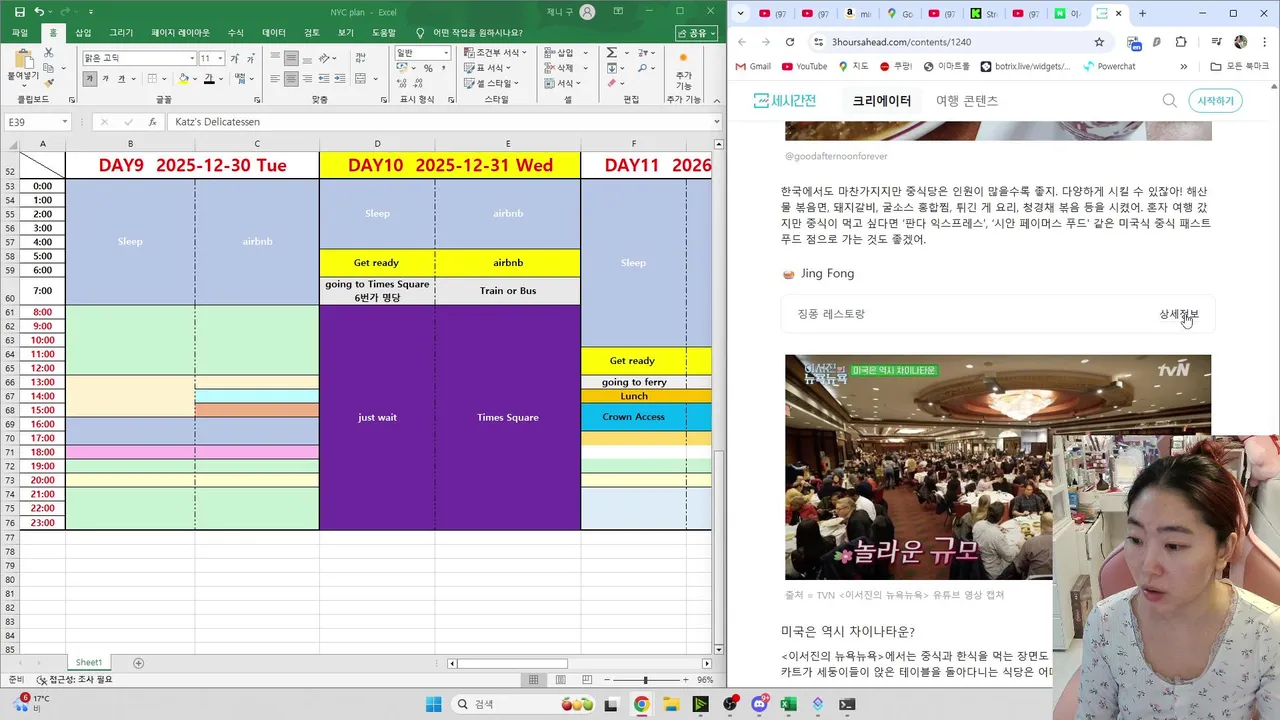The image size is (1280, 720).
Task: Toggle underline formatting in Excel ribbon
Action: 121,79
